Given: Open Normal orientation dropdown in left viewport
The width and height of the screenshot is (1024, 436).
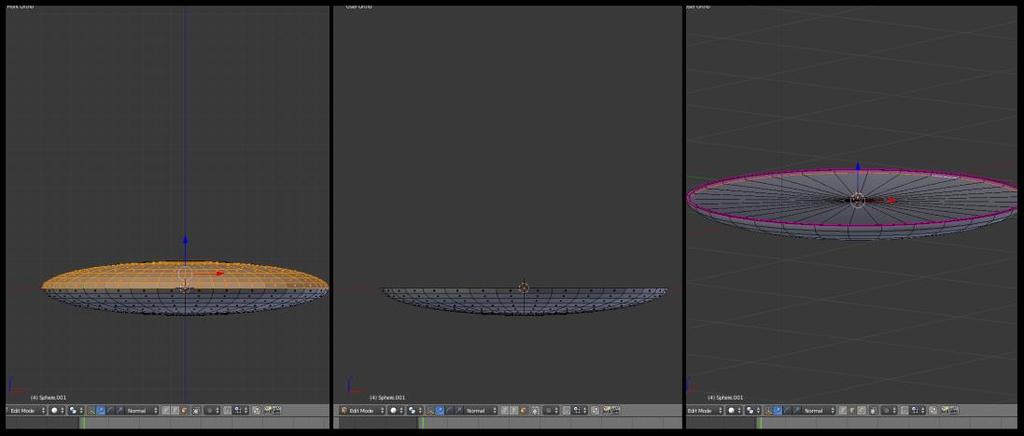Looking at the screenshot, I should 142,411.
